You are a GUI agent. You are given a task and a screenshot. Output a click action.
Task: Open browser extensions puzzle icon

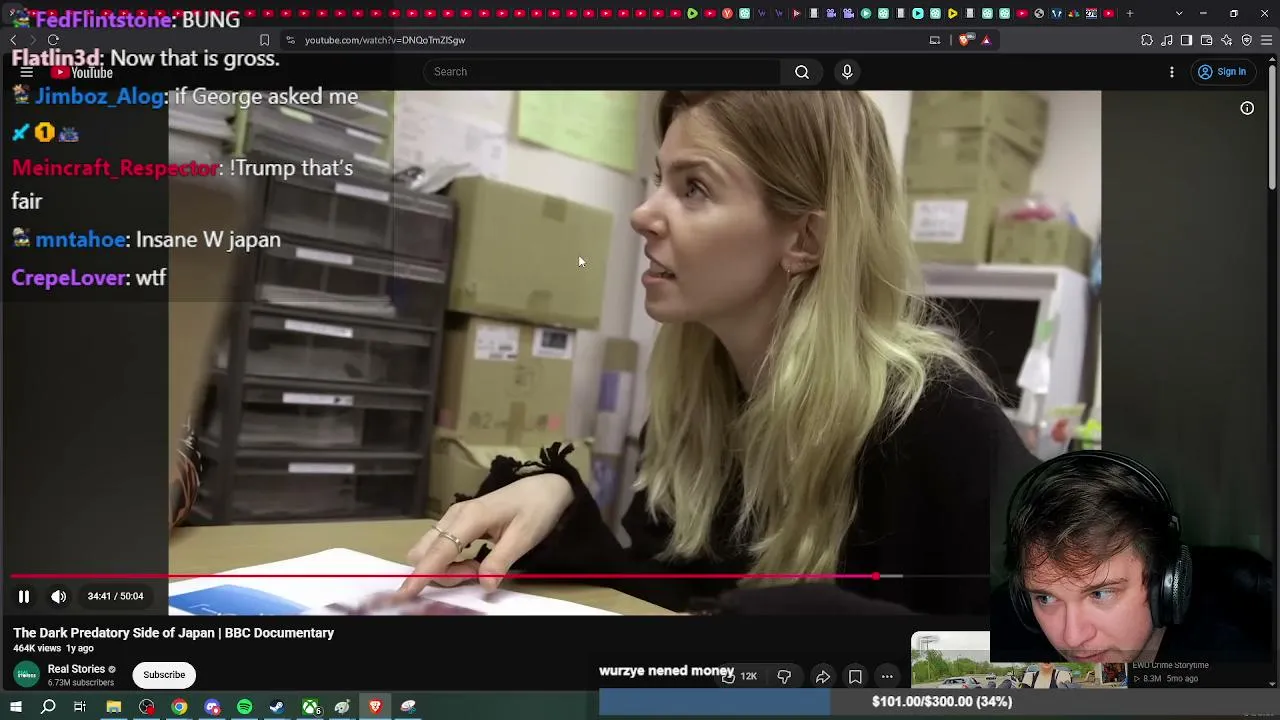point(1147,40)
